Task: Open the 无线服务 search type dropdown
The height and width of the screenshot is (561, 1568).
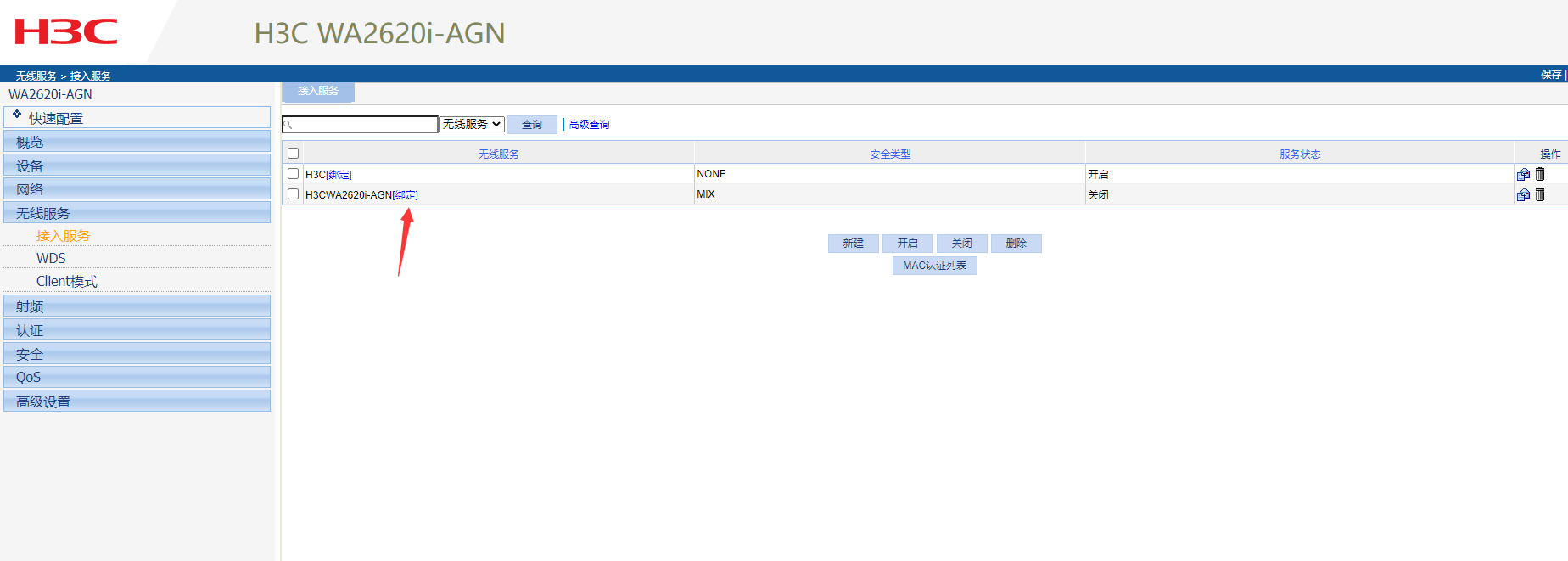Action: point(472,124)
